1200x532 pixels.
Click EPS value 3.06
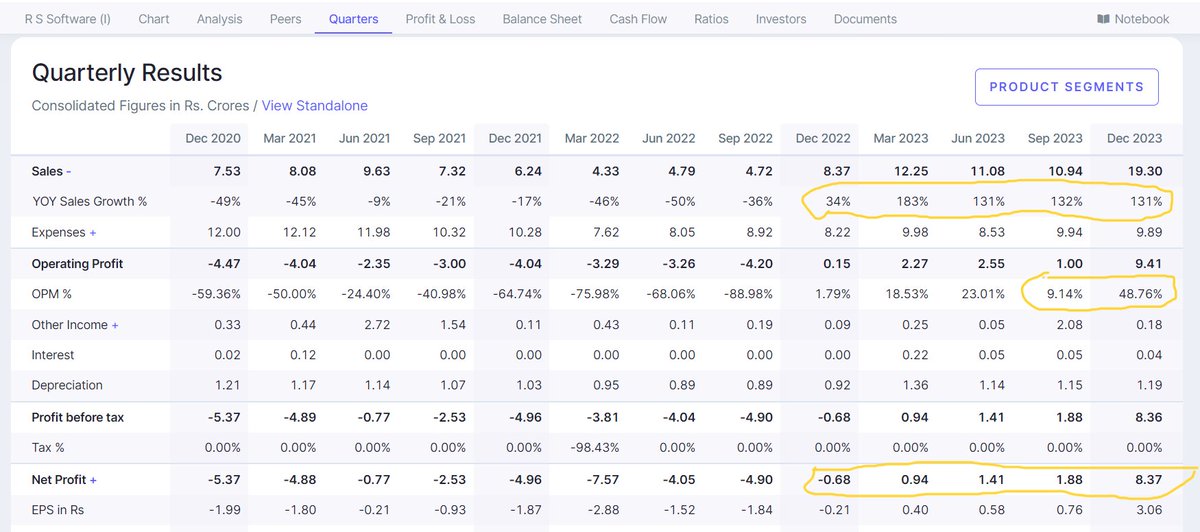[1149, 510]
